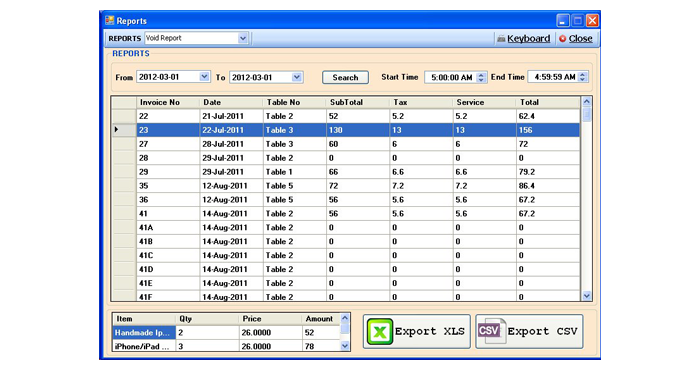Click the Export XLS green spreadsheet icon
700x371 pixels.
[x=379, y=331]
